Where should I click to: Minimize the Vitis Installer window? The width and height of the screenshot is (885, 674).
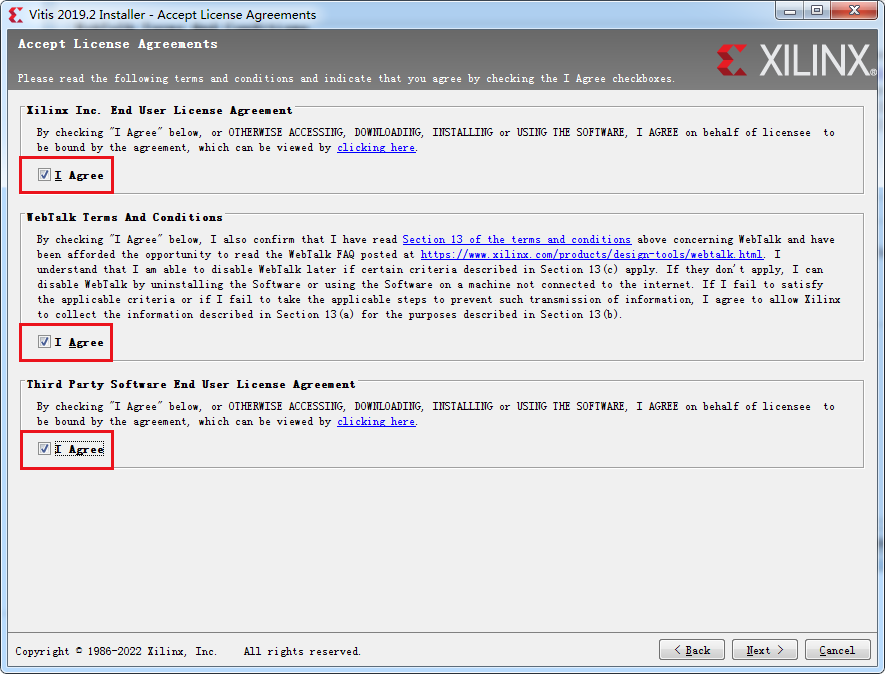pyautogui.click(x=790, y=11)
